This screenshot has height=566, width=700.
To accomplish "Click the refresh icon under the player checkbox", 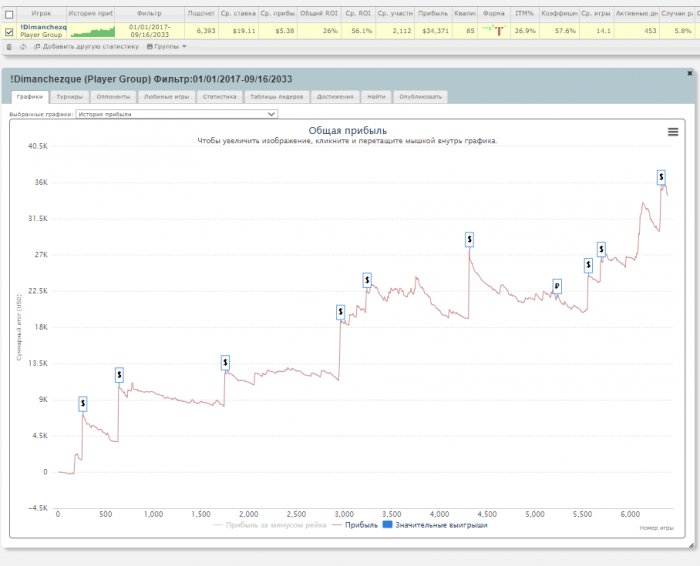I will 22,46.
